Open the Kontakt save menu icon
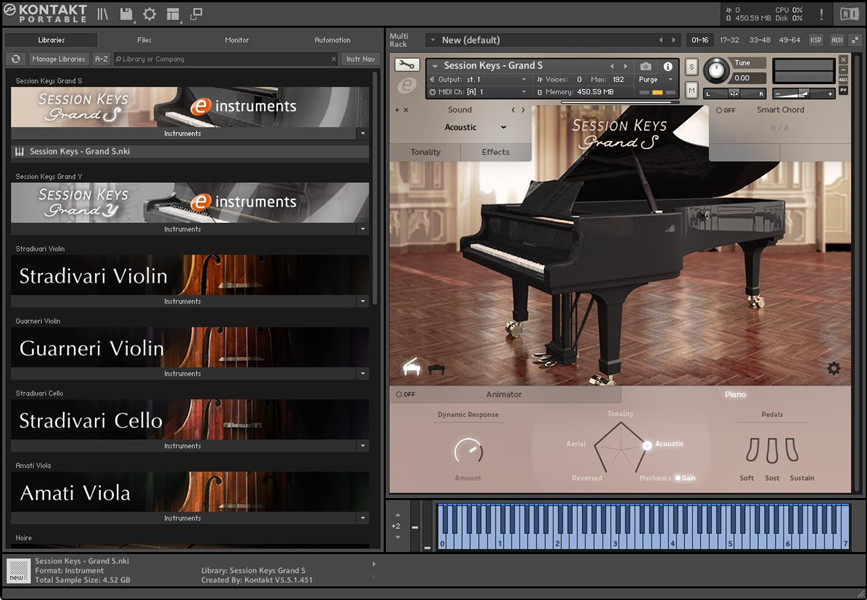 pyautogui.click(x=126, y=14)
